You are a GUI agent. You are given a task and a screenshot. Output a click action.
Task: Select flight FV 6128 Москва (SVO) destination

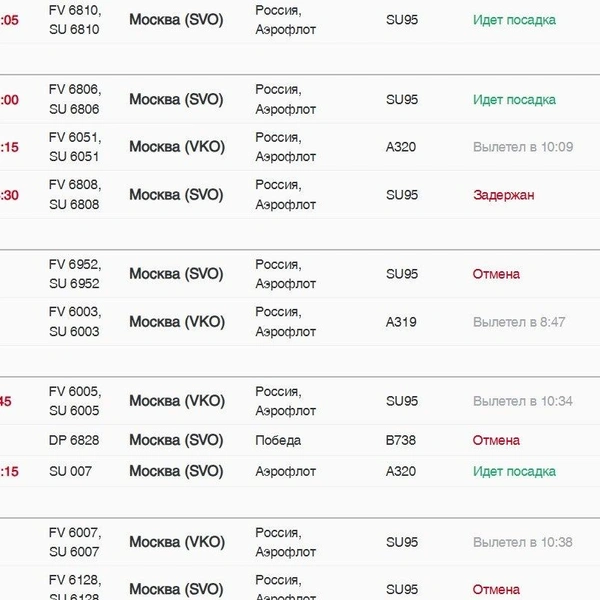click(176, 589)
